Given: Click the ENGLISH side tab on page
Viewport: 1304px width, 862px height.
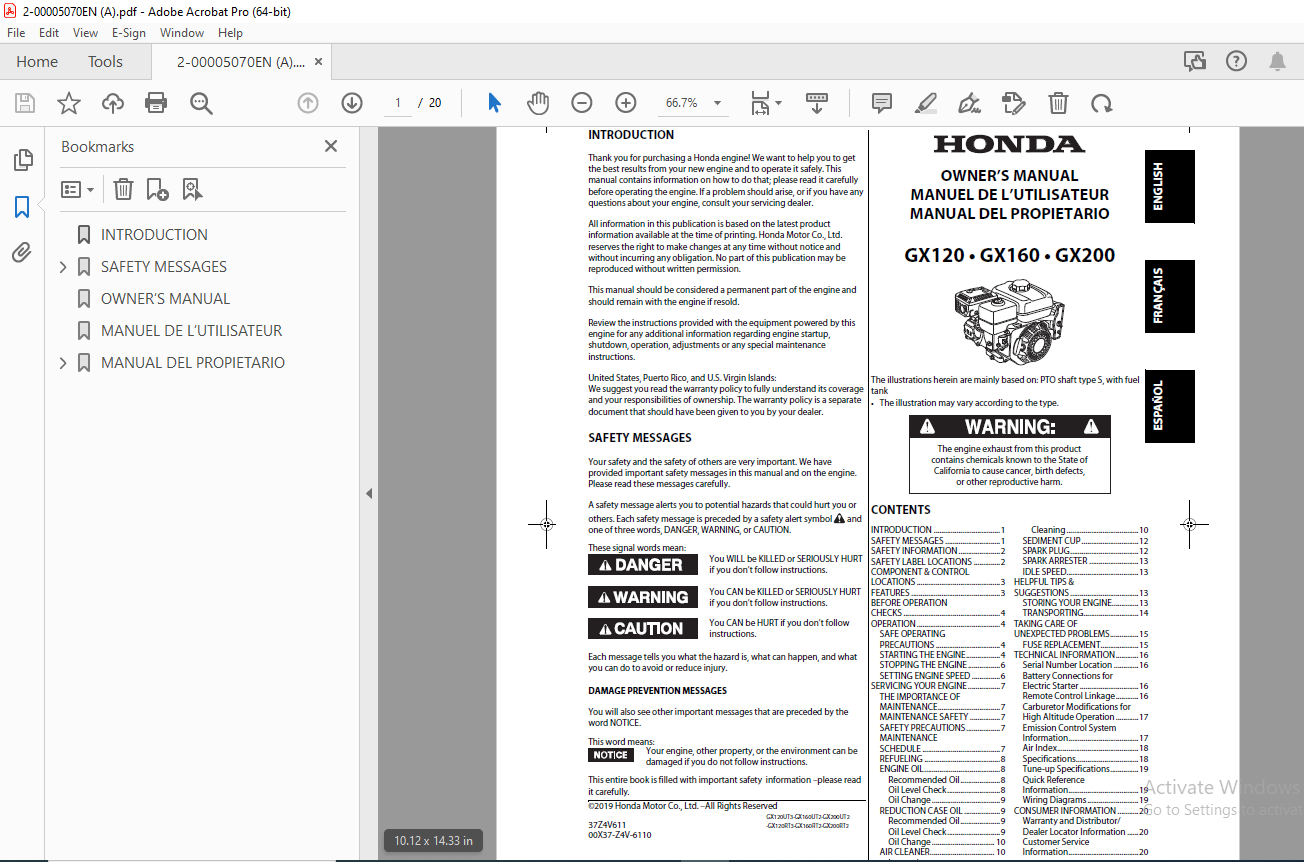Looking at the screenshot, I should pos(1169,186).
